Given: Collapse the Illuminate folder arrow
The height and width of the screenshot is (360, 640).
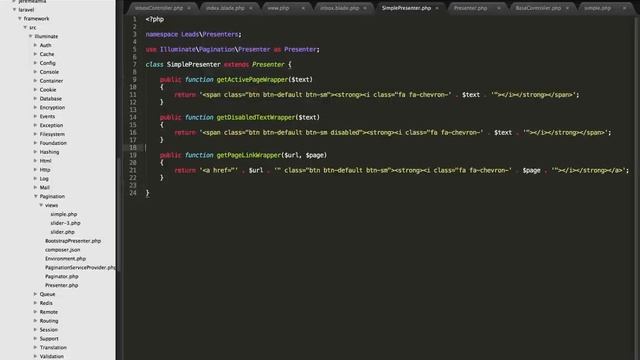Looking at the screenshot, I should [31, 36].
